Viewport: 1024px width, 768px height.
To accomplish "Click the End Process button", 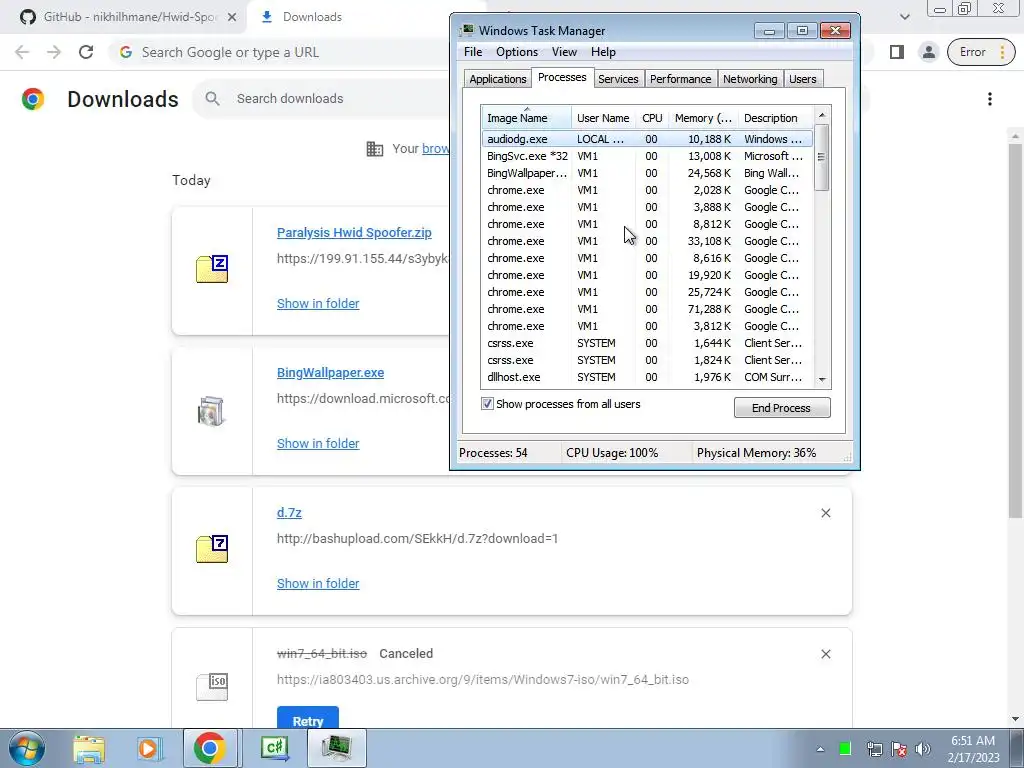I will (782, 408).
